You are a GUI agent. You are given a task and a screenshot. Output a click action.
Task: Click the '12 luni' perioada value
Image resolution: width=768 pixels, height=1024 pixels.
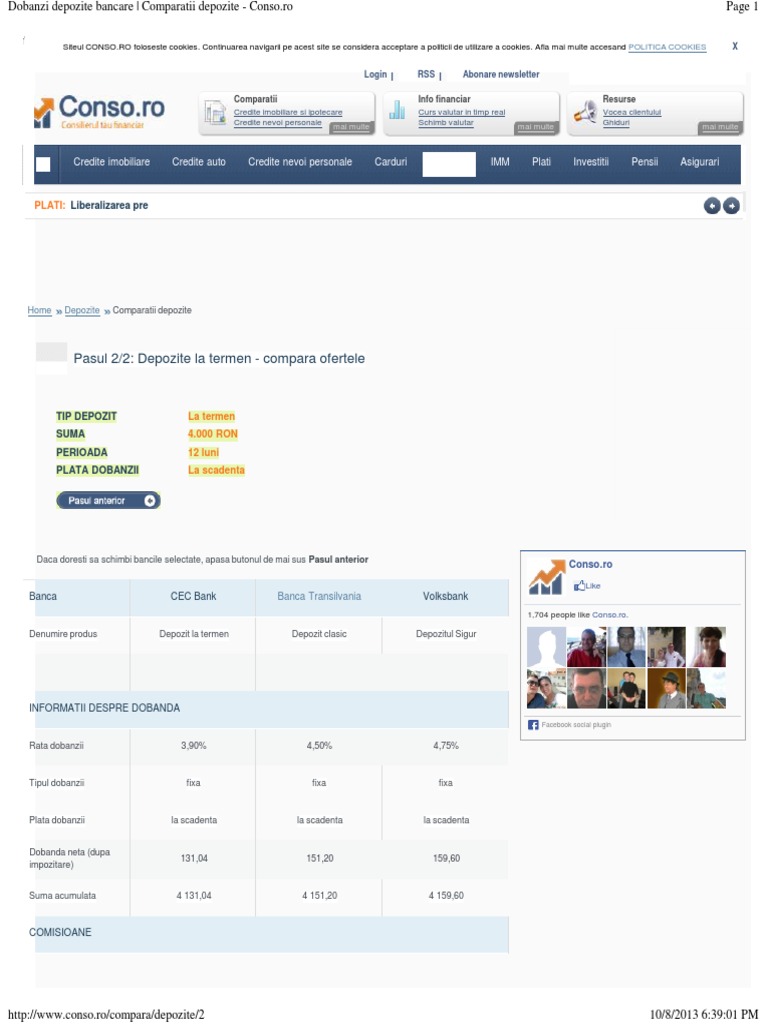pyautogui.click(x=203, y=453)
